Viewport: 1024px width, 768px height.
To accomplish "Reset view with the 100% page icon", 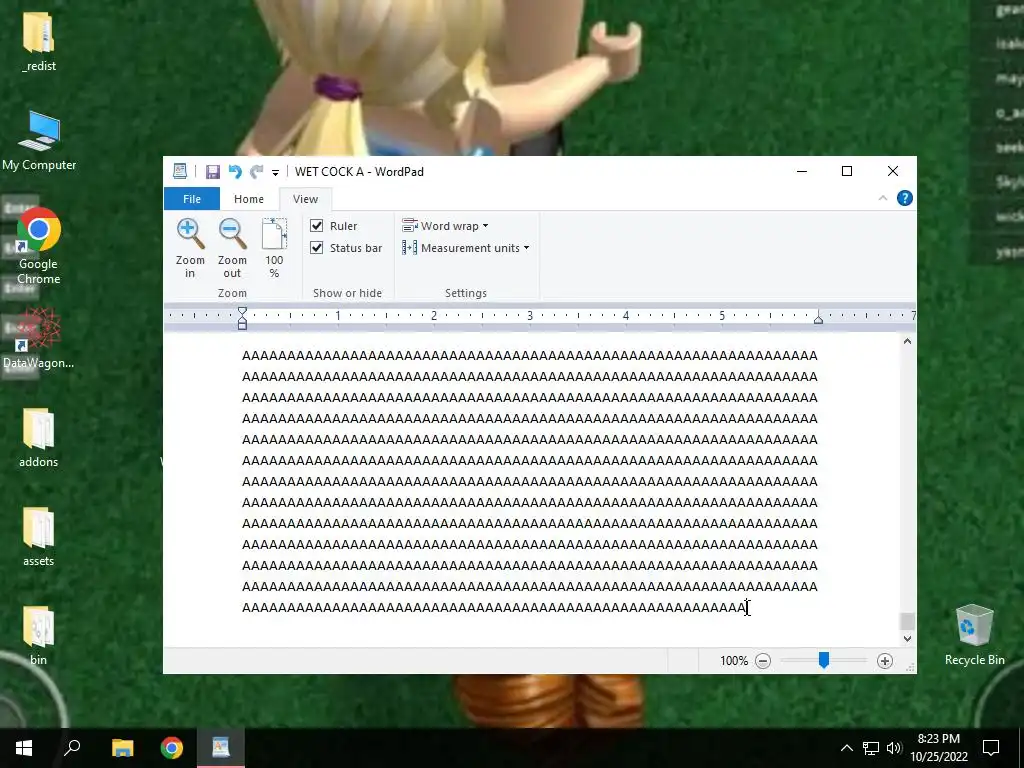I will point(274,248).
